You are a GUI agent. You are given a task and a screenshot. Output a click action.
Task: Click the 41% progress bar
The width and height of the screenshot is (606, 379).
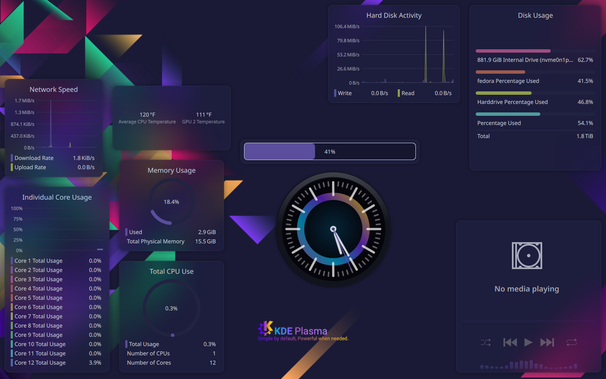tap(330, 151)
